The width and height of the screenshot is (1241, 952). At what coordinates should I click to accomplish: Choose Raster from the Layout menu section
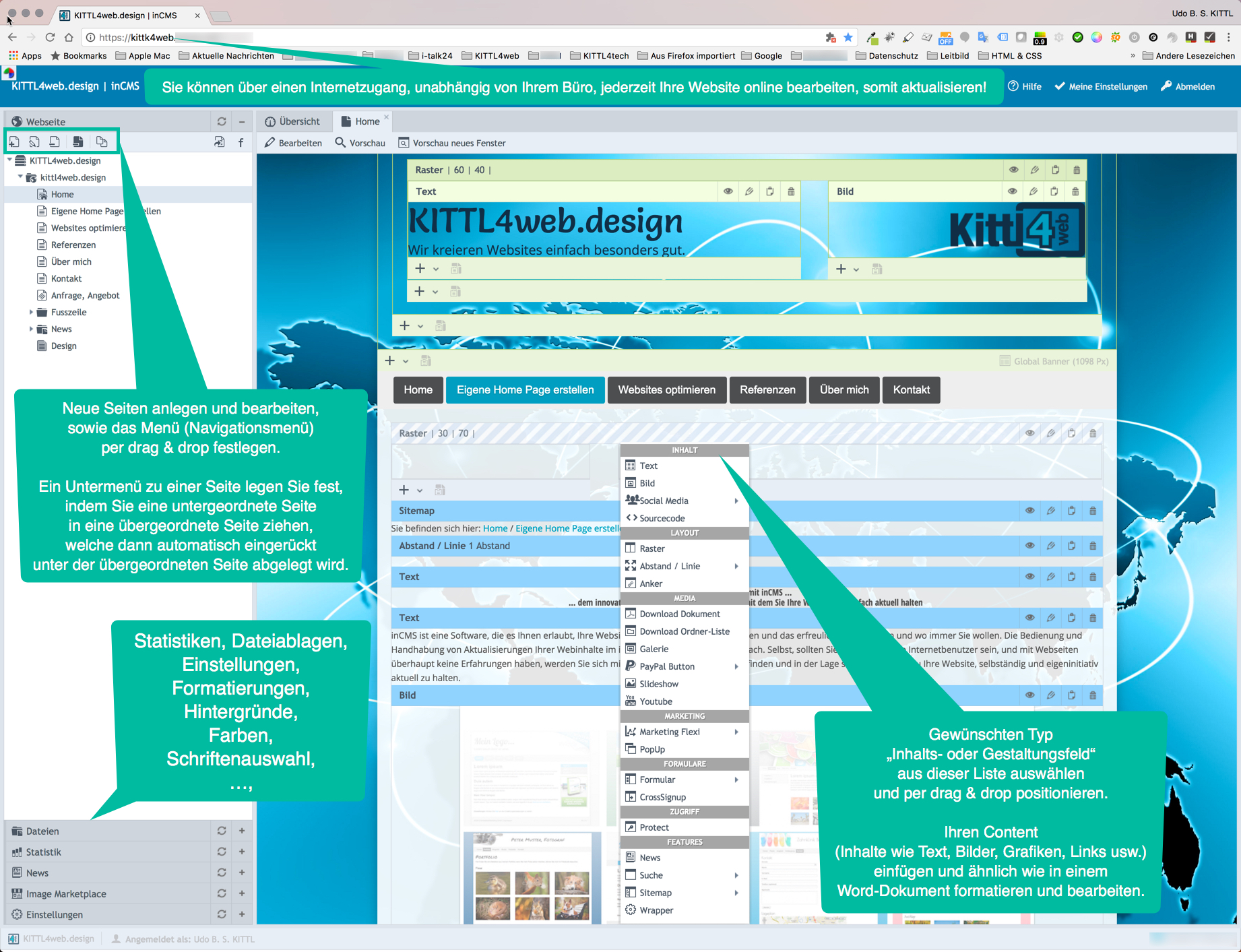pyautogui.click(x=685, y=548)
